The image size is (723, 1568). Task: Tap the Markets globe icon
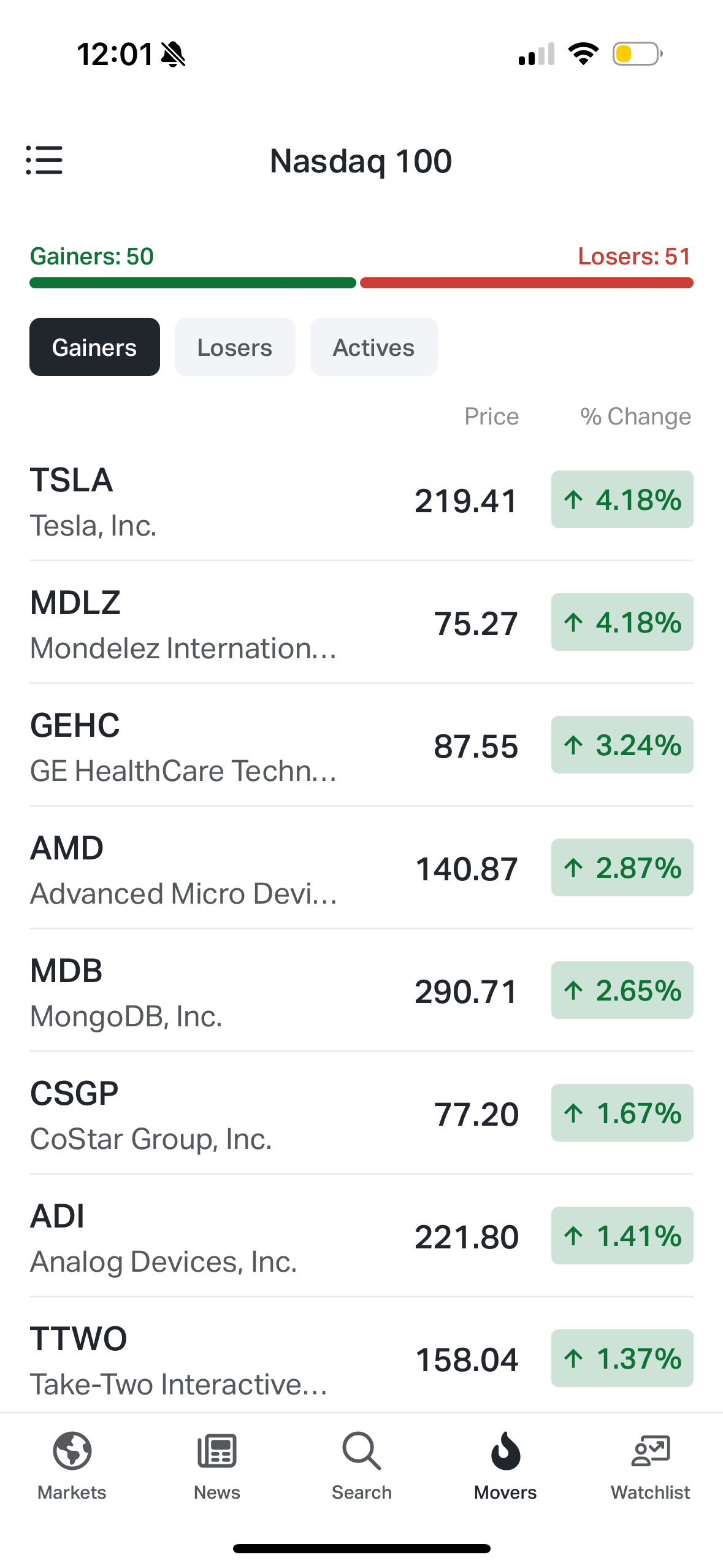(x=72, y=1451)
